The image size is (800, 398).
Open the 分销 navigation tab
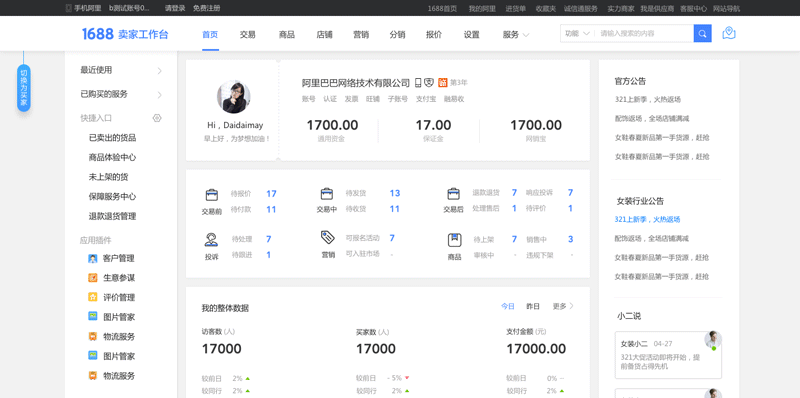pos(397,35)
